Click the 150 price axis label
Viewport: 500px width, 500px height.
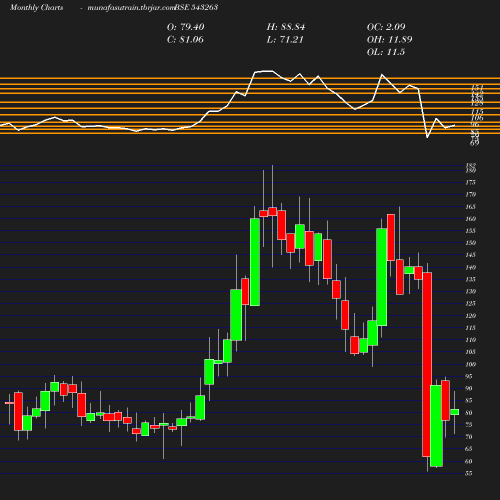[471, 243]
